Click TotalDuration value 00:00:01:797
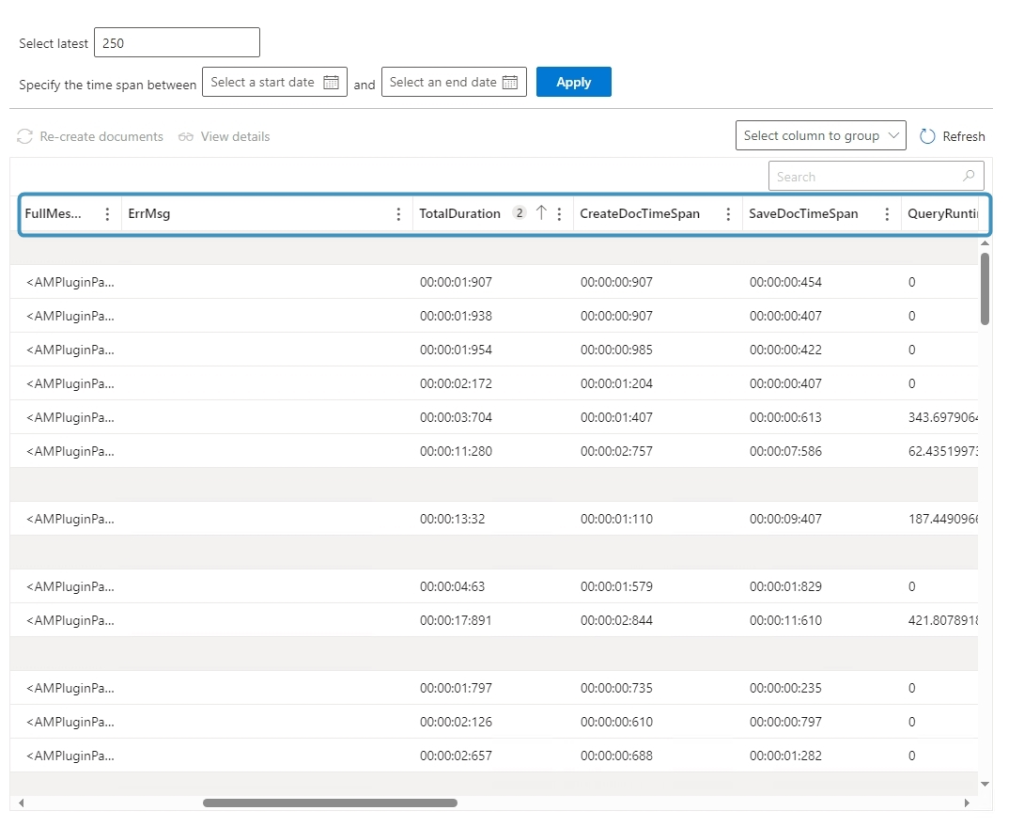Image resolution: width=1024 pixels, height=826 pixels. [x=456, y=688]
